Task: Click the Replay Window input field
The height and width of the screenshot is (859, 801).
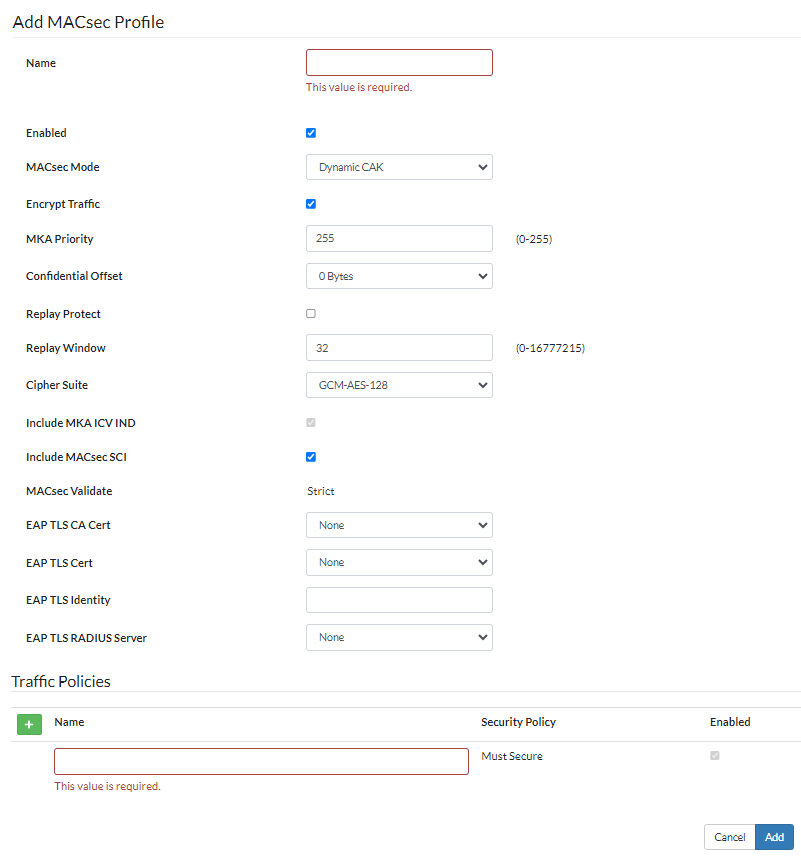Action: [399, 348]
